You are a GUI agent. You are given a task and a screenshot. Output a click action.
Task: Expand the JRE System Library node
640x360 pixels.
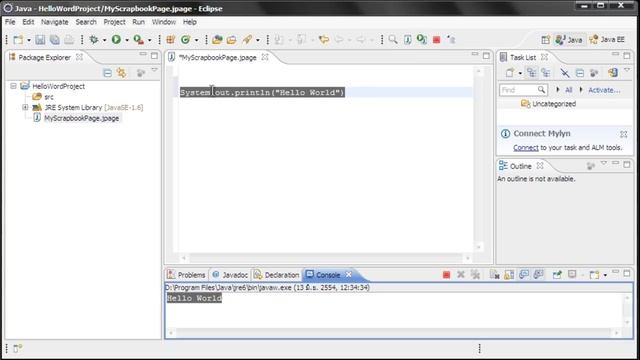pos(25,107)
